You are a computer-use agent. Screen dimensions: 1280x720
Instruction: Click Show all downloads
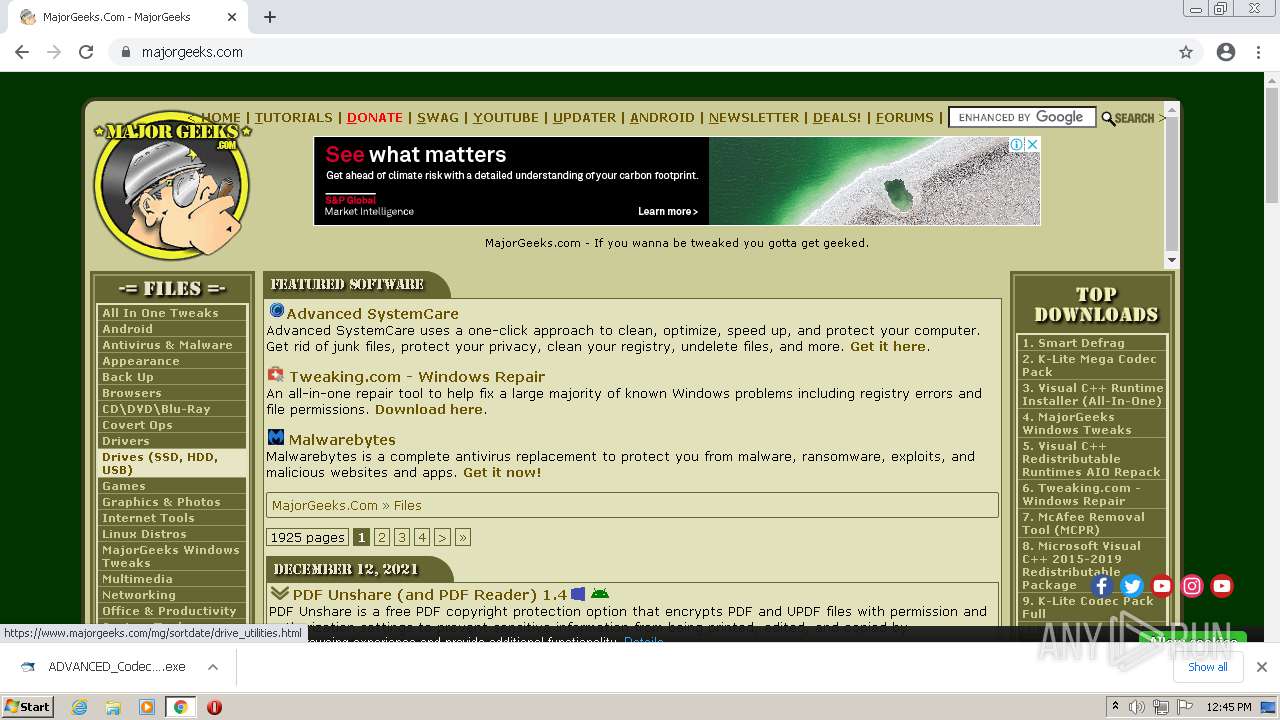pyautogui.click(x=1207, y=667)
